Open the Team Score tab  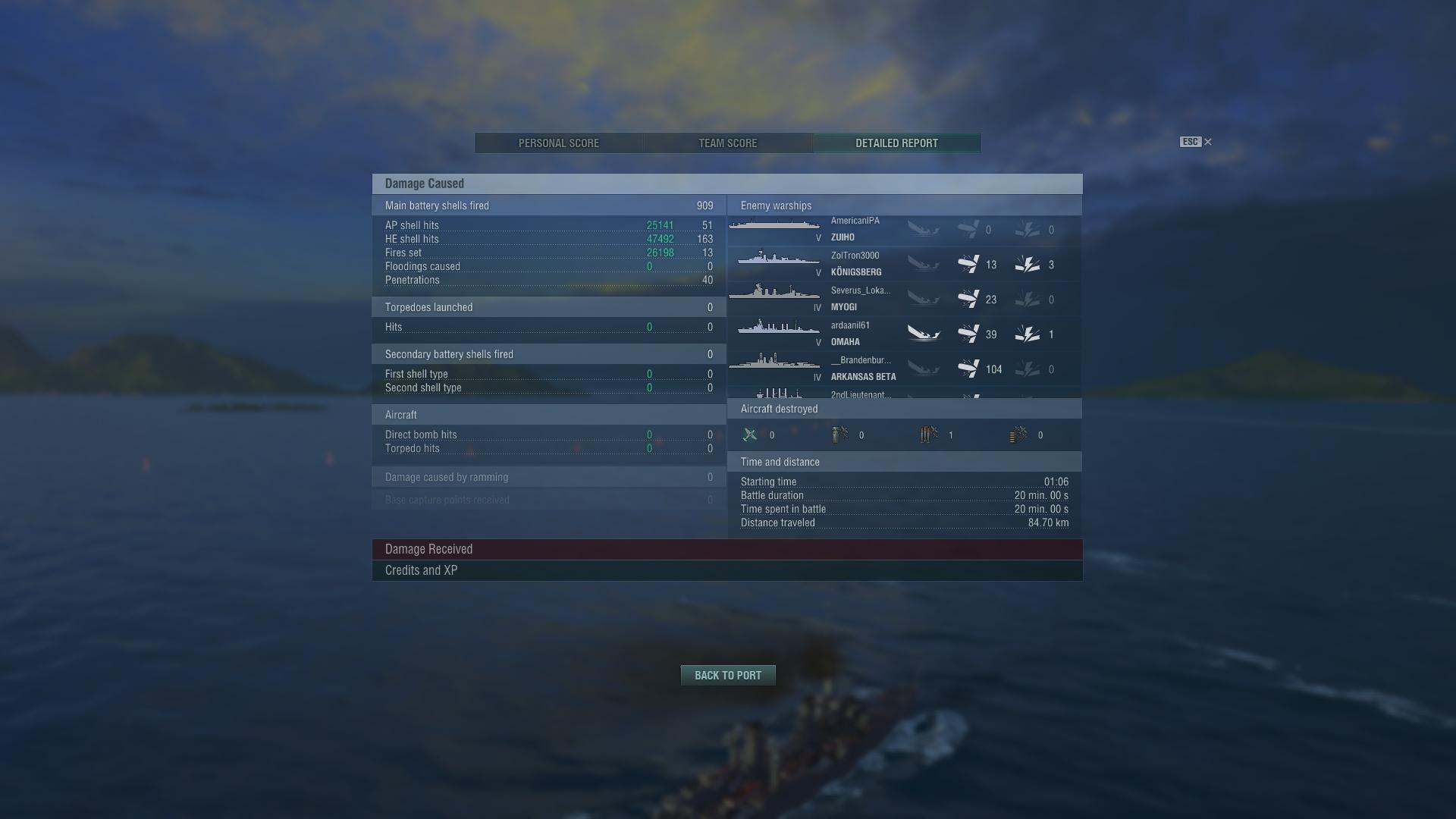[x=728, y=143]
